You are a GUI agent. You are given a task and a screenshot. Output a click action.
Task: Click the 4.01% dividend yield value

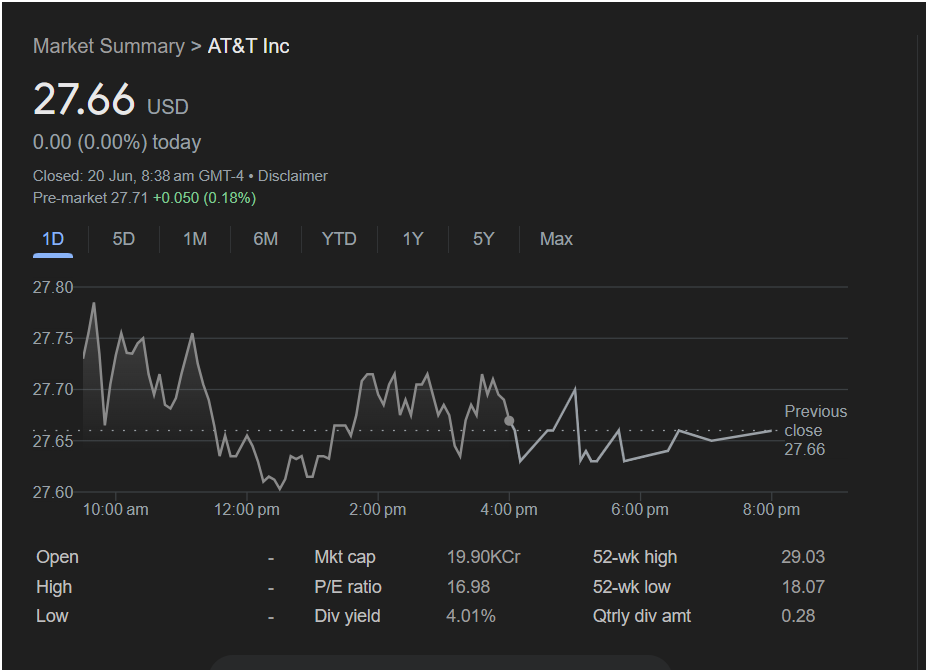click(471, 616)
